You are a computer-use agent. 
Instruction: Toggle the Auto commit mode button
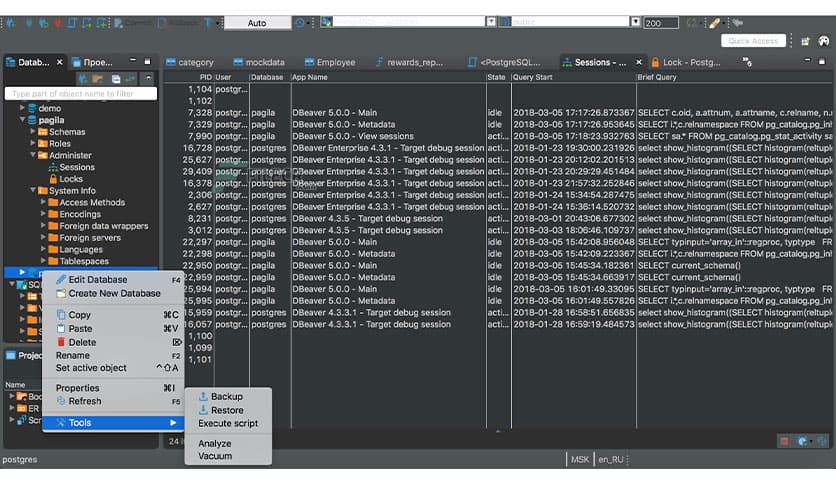click(257, 23)
